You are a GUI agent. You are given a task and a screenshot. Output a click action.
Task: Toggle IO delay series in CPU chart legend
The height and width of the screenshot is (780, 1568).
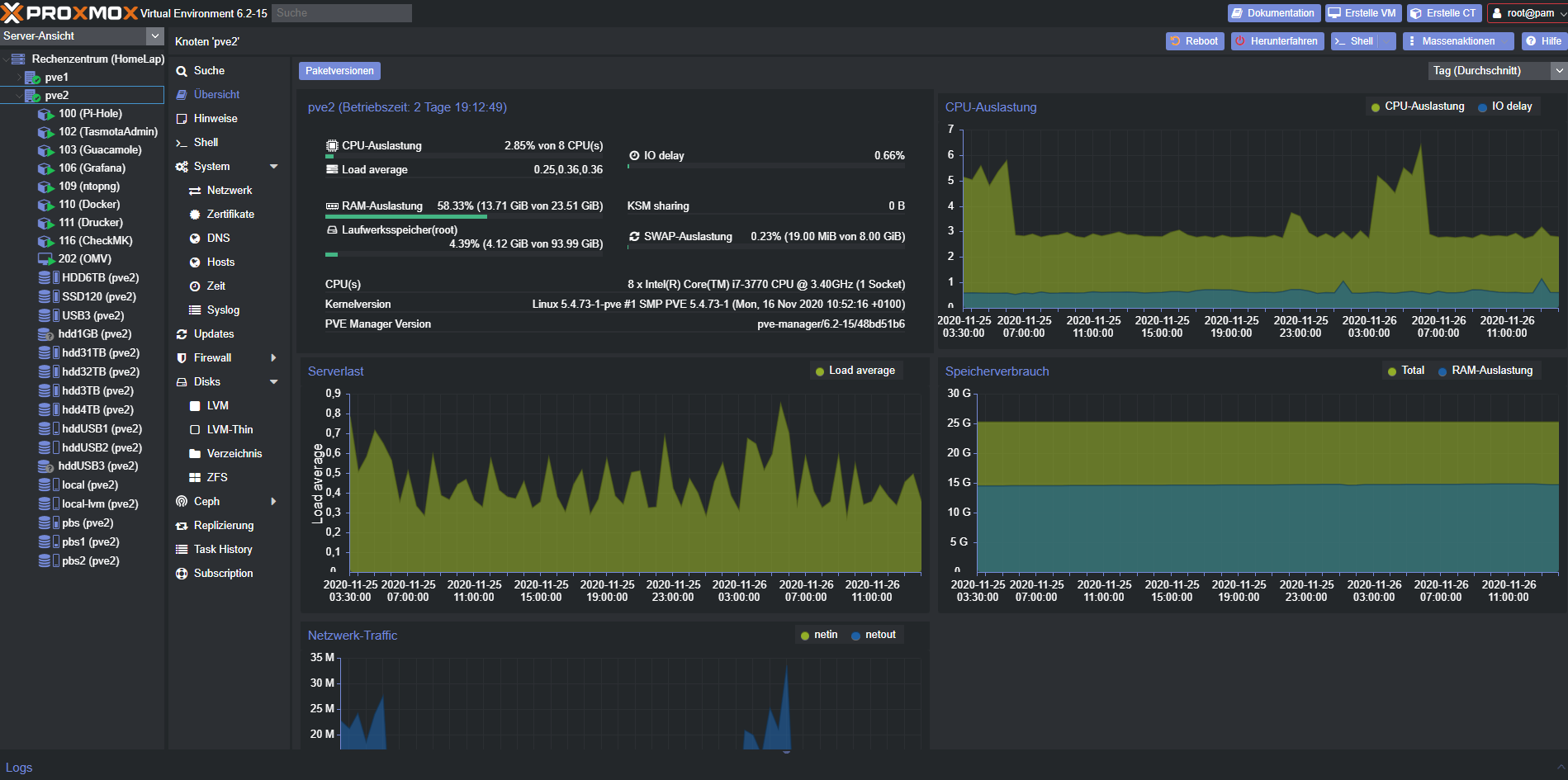pos(1505,106)
